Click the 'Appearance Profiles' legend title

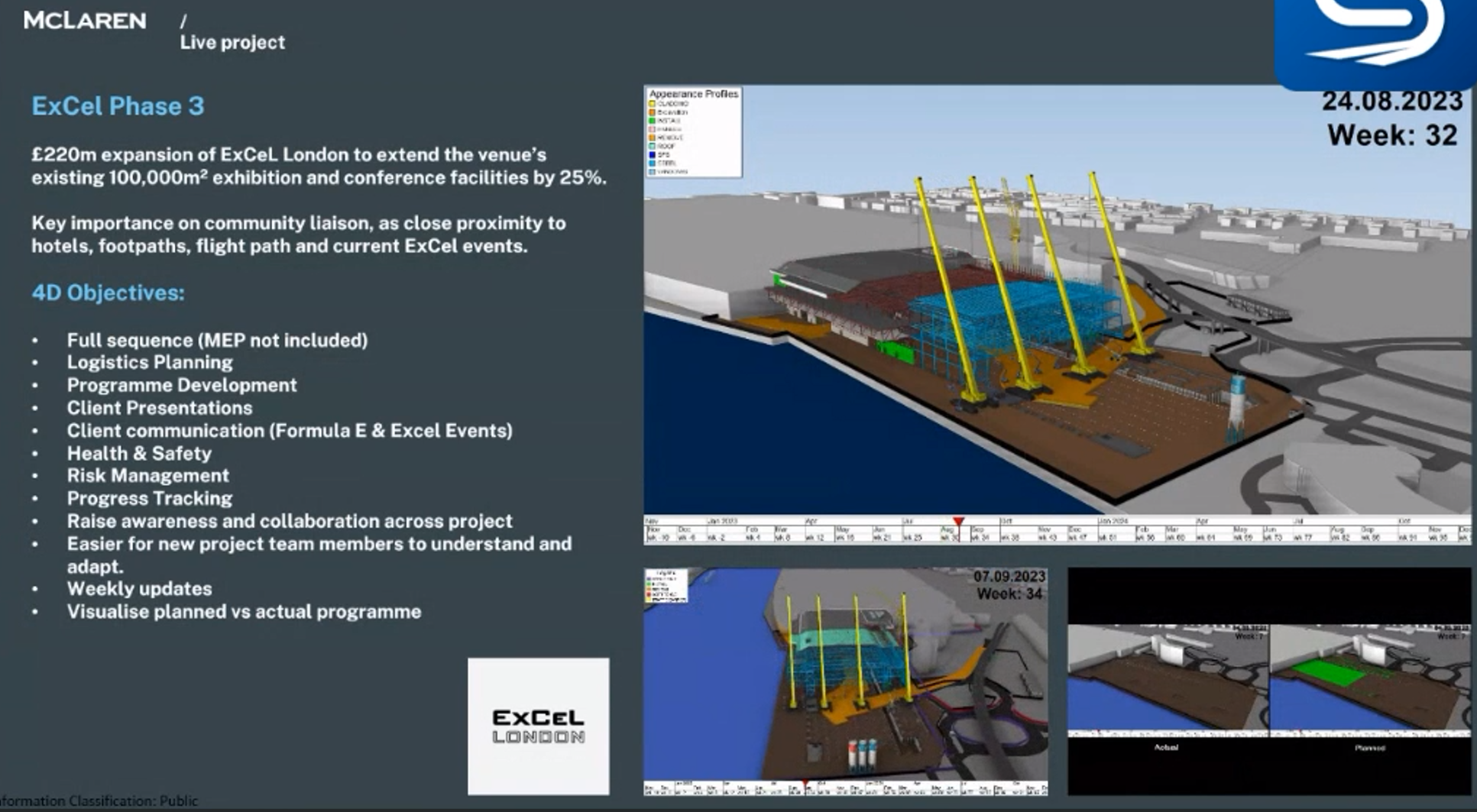pos(694,94)
